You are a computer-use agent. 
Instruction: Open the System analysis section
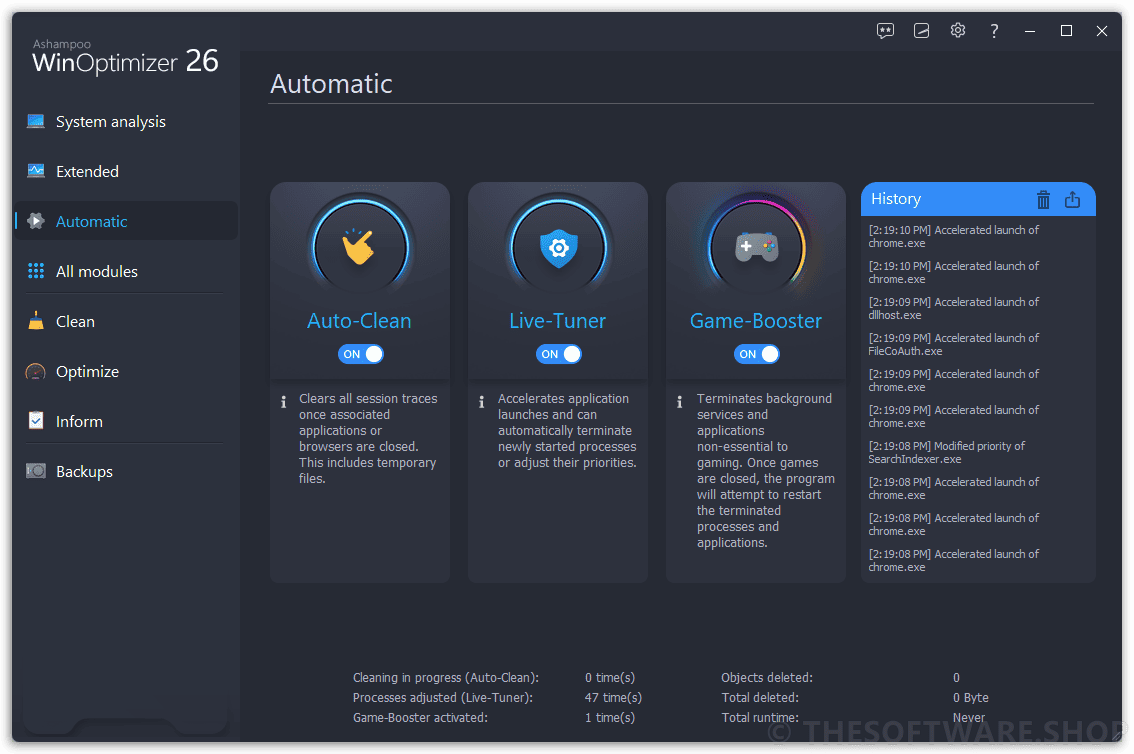point(127,121)
